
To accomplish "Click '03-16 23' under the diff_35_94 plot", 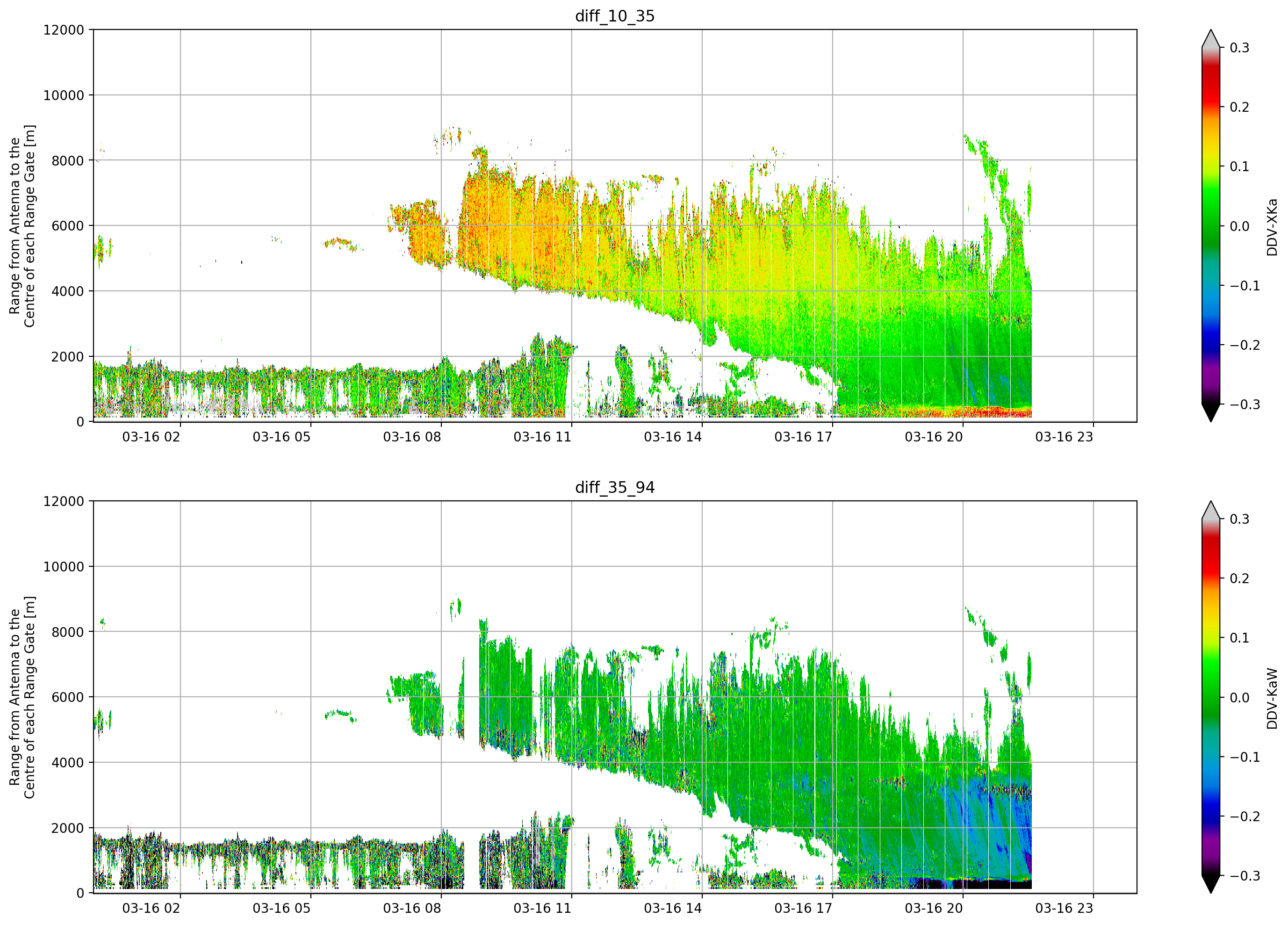I will (x=1064, y=909).
